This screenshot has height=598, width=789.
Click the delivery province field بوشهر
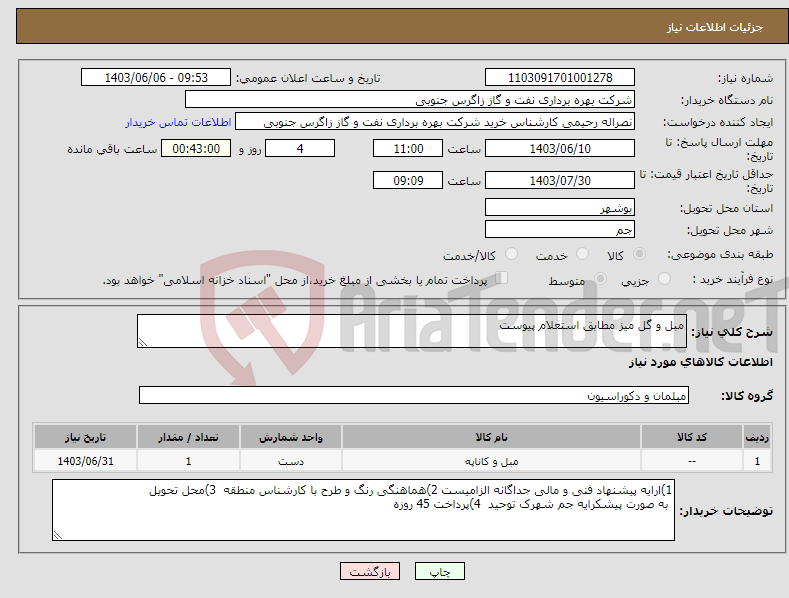tap(560, 207)
